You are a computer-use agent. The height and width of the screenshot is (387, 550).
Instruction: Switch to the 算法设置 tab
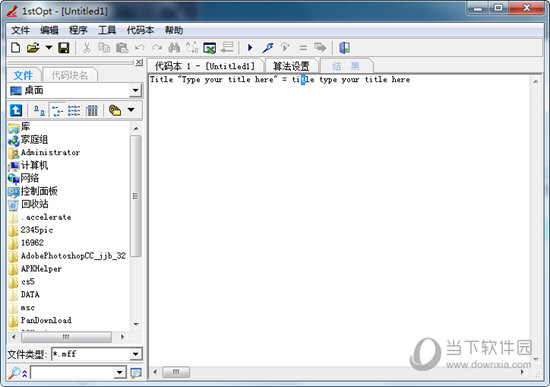[291, 66]
